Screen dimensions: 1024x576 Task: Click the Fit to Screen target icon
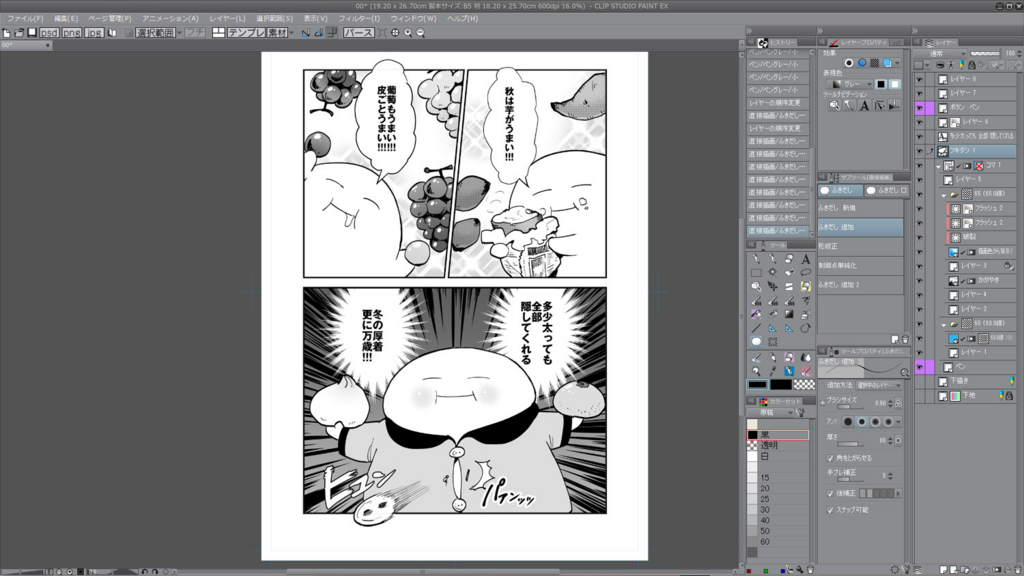pyautogui.click(x=395, y=33)
